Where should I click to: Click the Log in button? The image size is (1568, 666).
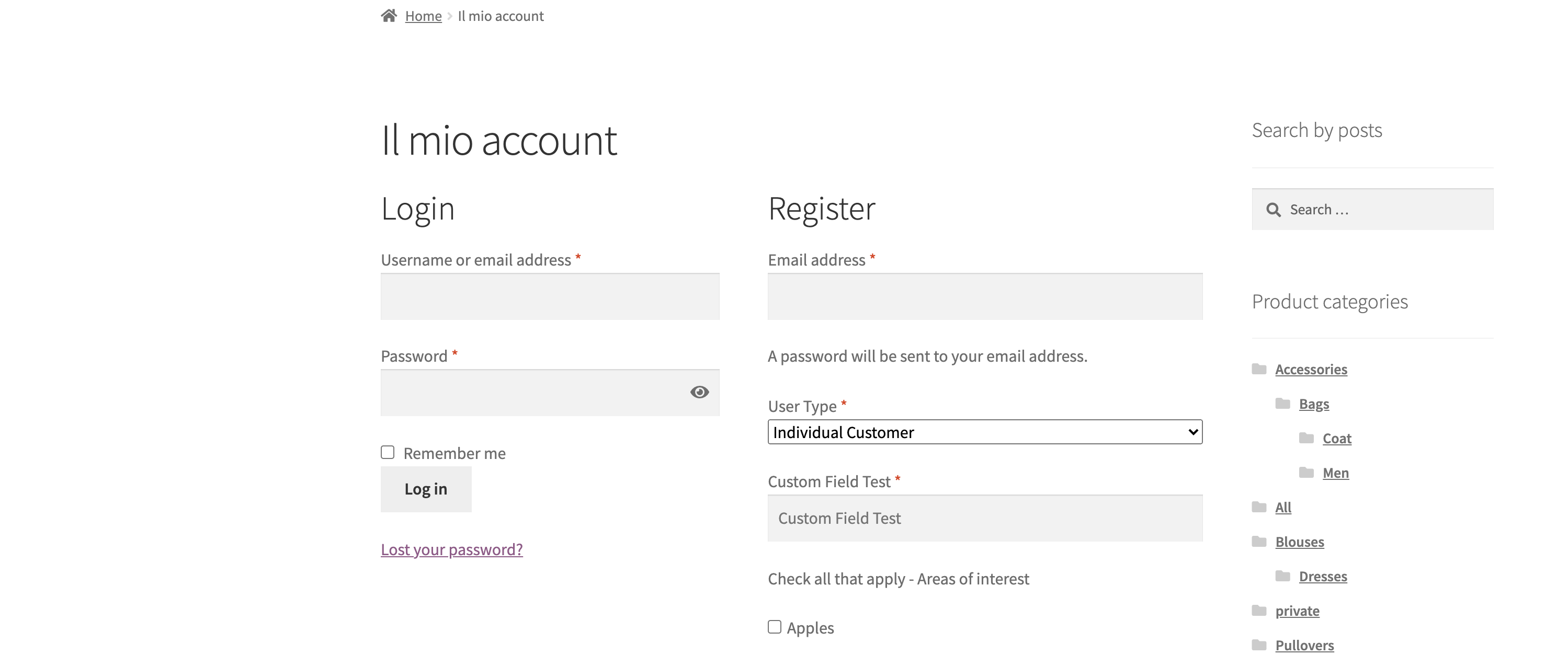point(426,489)
